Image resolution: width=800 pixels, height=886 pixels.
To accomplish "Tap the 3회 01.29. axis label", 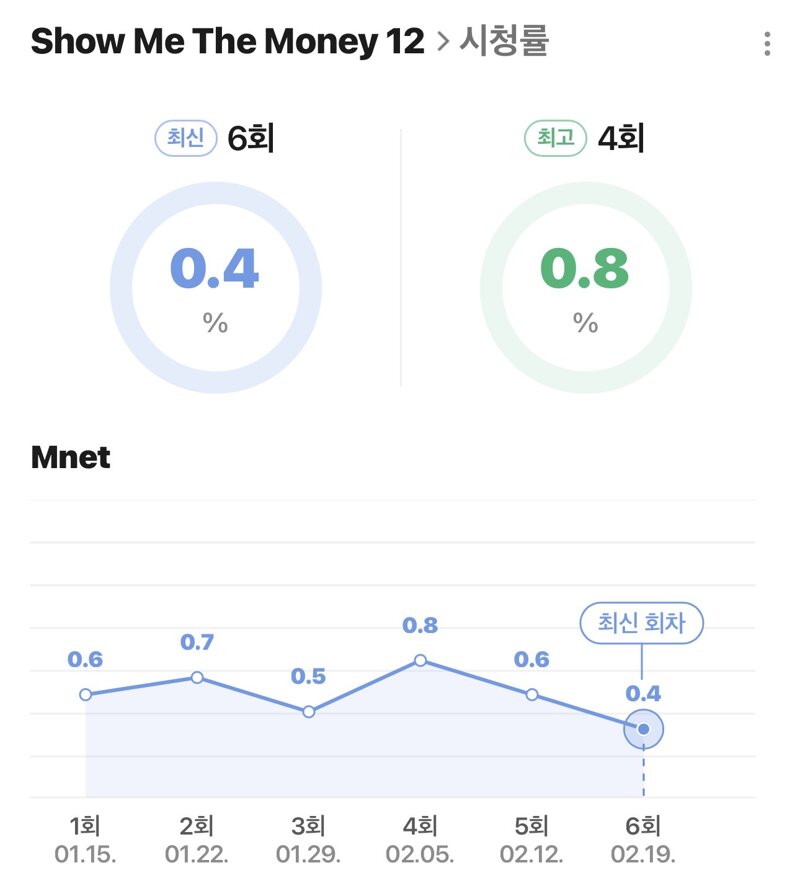I will coord(308,839).
